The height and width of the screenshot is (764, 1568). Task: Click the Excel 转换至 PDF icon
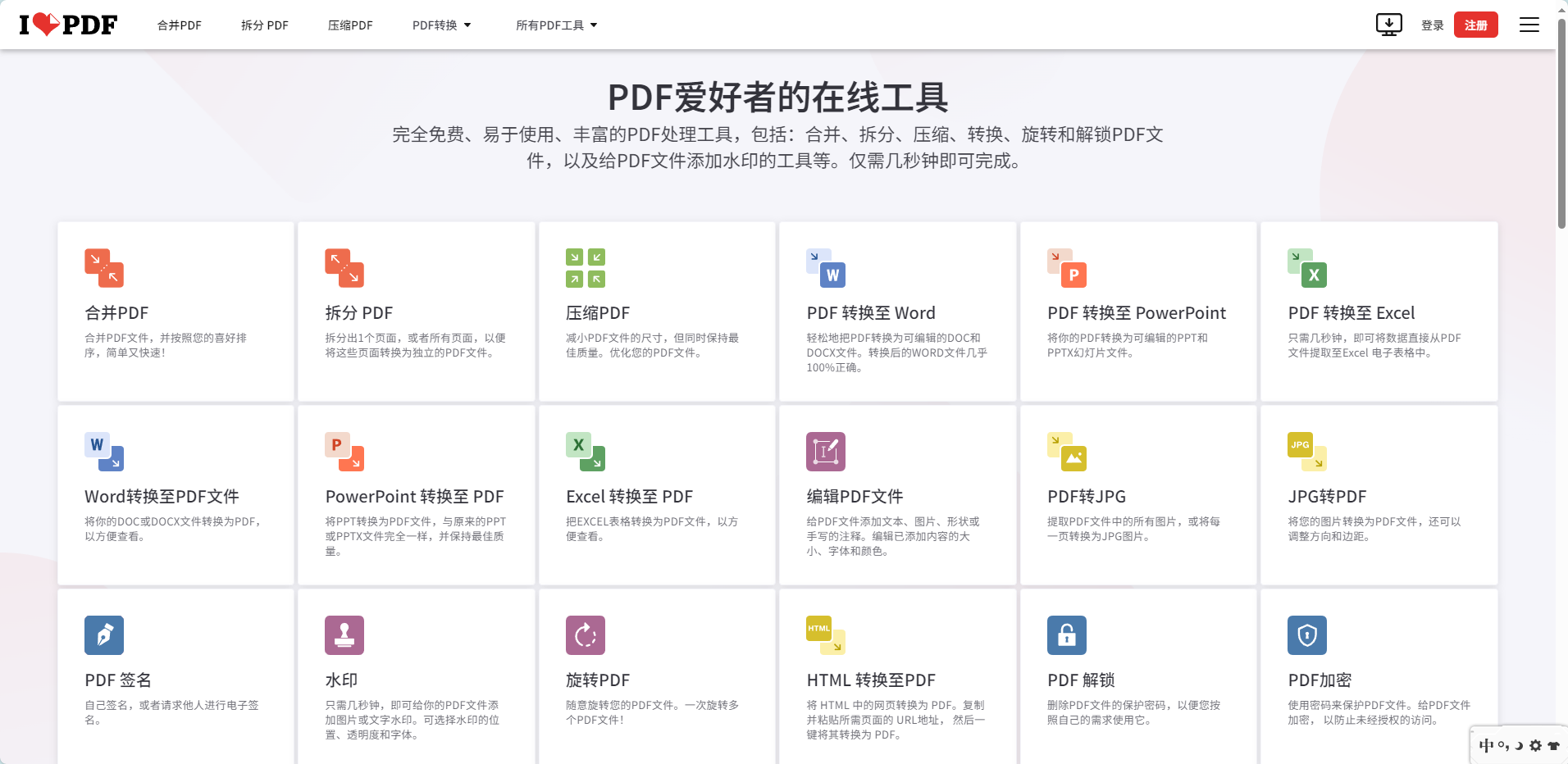586,452
